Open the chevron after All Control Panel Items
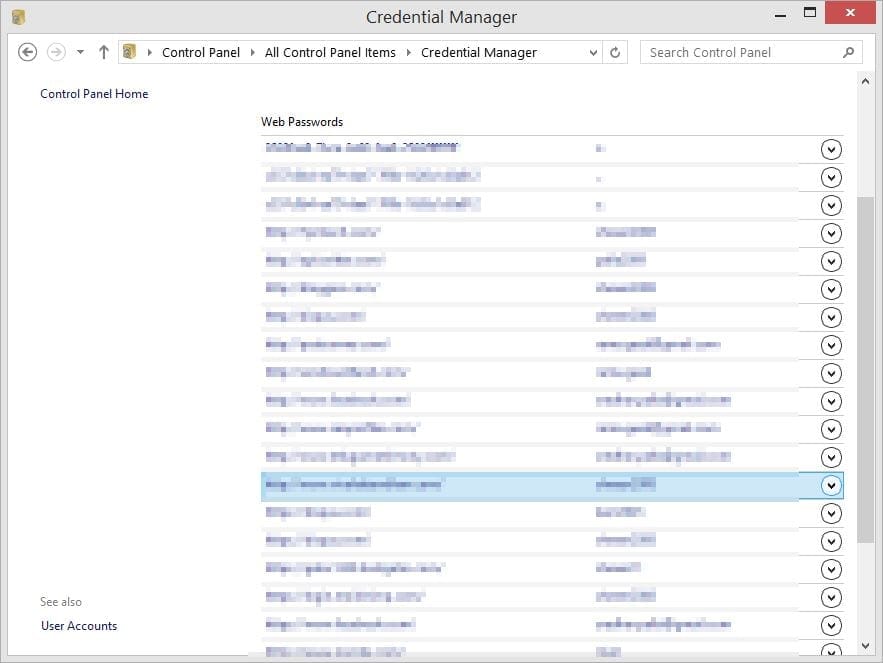The width and height of the screenshot is (883, 663). tap(409, 52)
